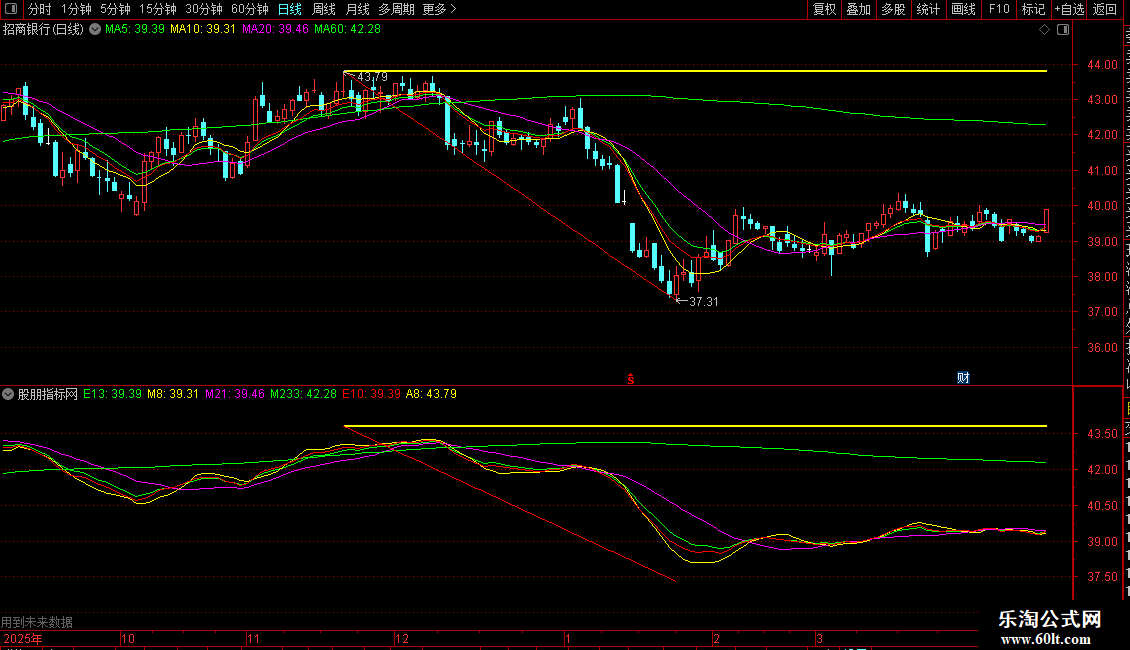Click the 复权 adjustment button
Viewport: 1130px width, 650px height.
pos(824,9)
